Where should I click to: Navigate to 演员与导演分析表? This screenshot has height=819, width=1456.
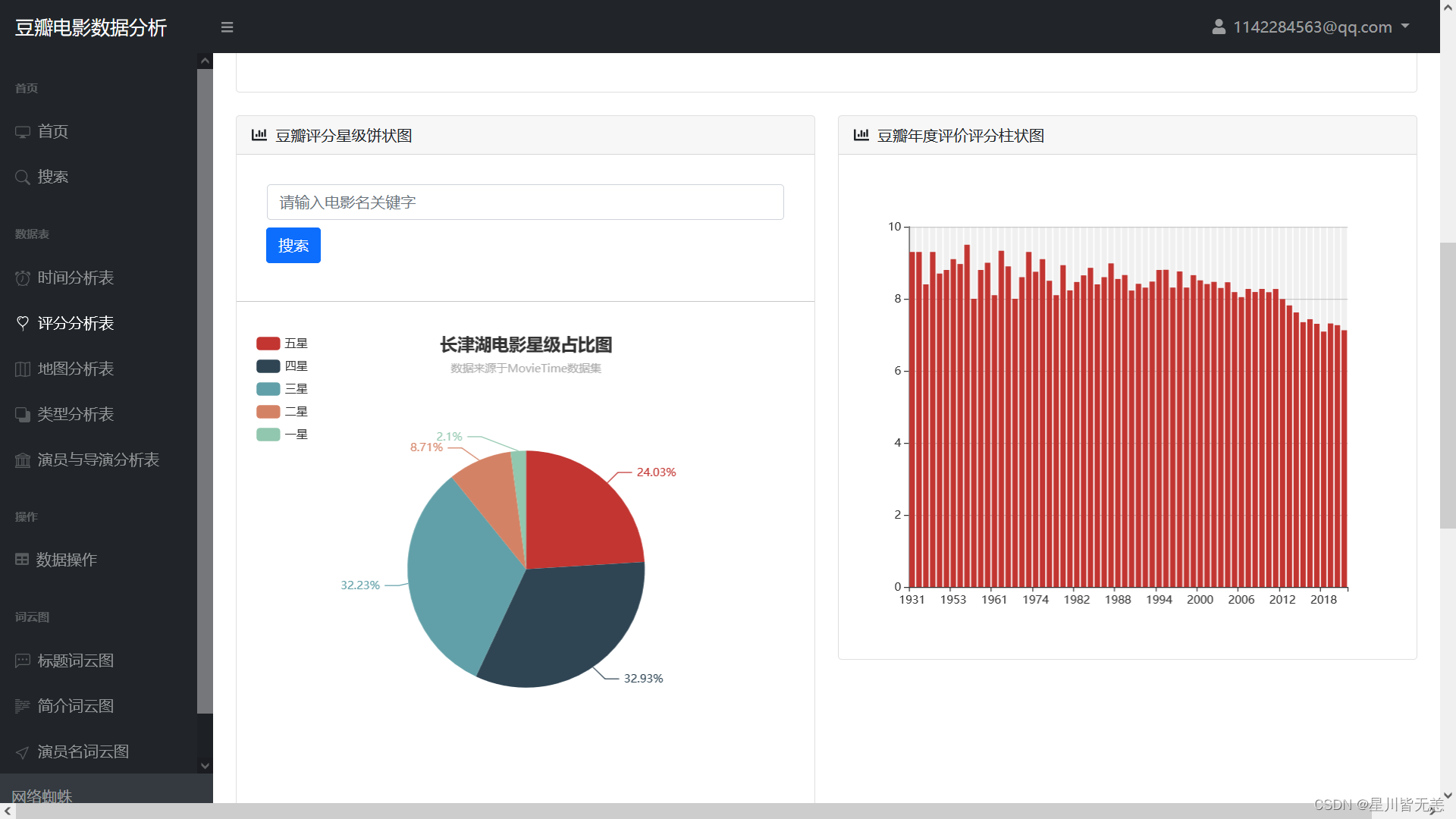coord(99,460)
